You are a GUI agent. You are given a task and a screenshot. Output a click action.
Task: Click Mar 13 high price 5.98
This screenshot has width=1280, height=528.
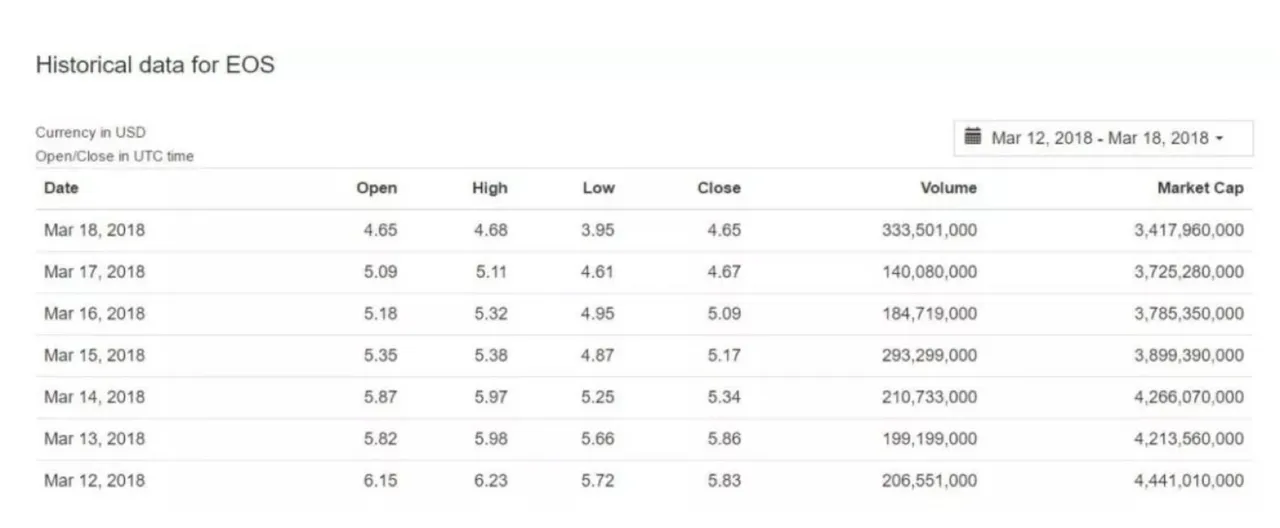[491, 439]
